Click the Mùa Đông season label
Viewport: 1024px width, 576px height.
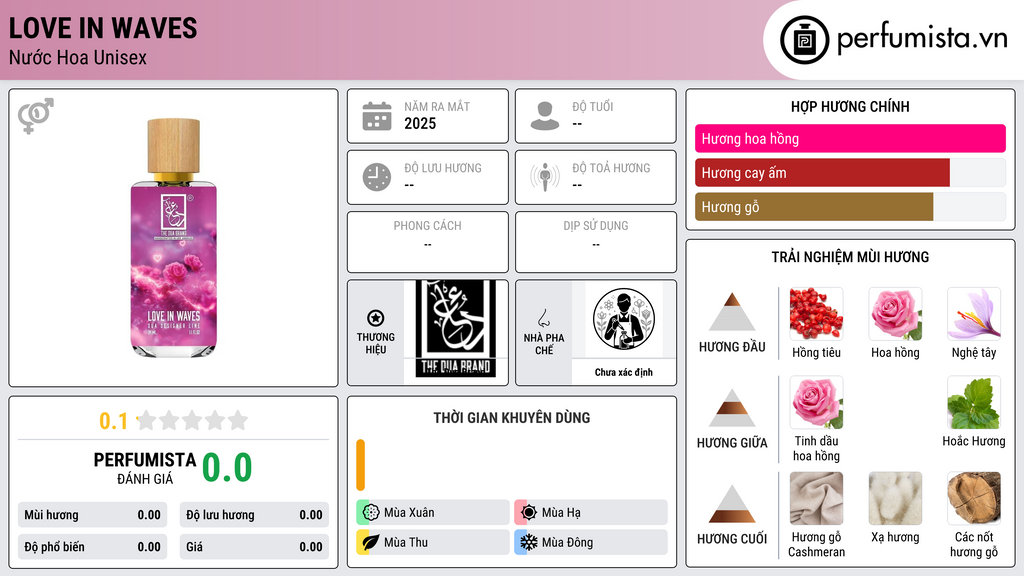(568, 542)
